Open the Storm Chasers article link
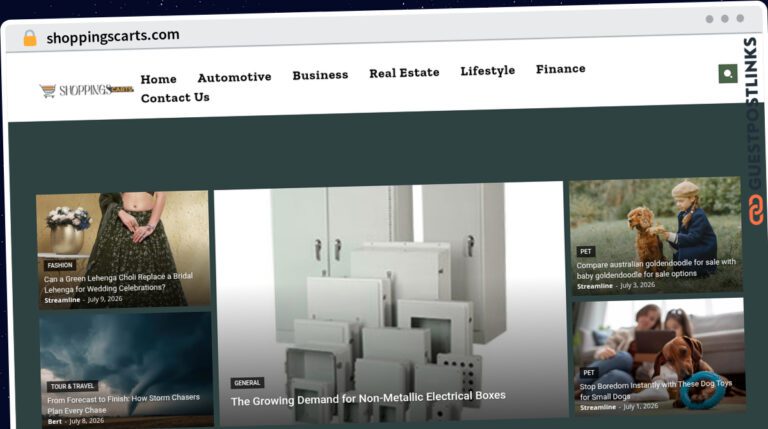This screenshot has height=429, width=768. click(x=123, y=404)
